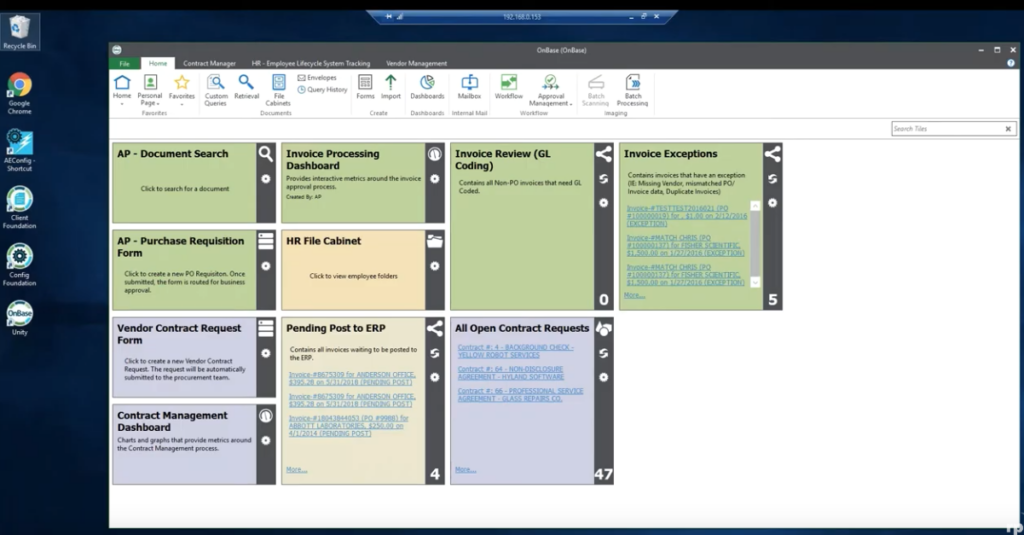
Task: Open Batch Processing in Imaging group
Action: 632,88
